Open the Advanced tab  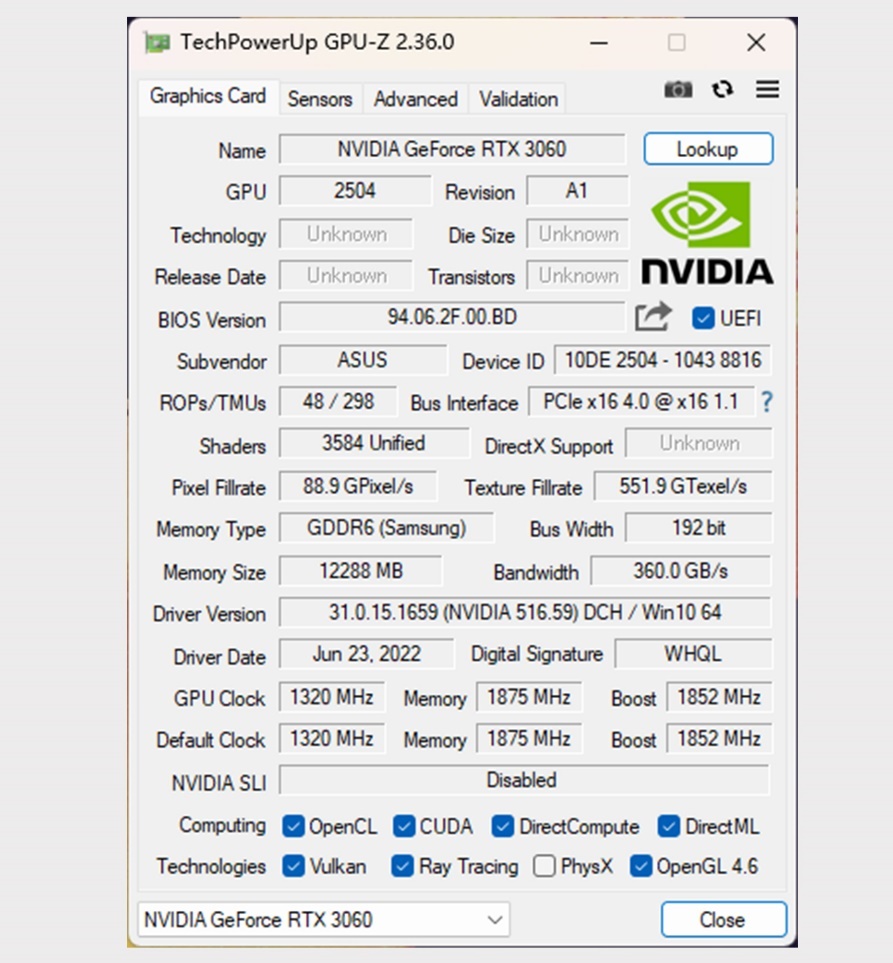(415, 99)
